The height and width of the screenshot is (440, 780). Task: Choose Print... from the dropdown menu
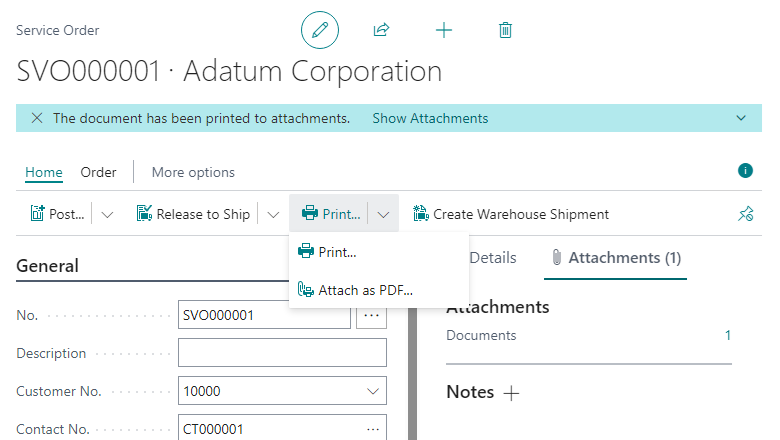coord(379,252)
